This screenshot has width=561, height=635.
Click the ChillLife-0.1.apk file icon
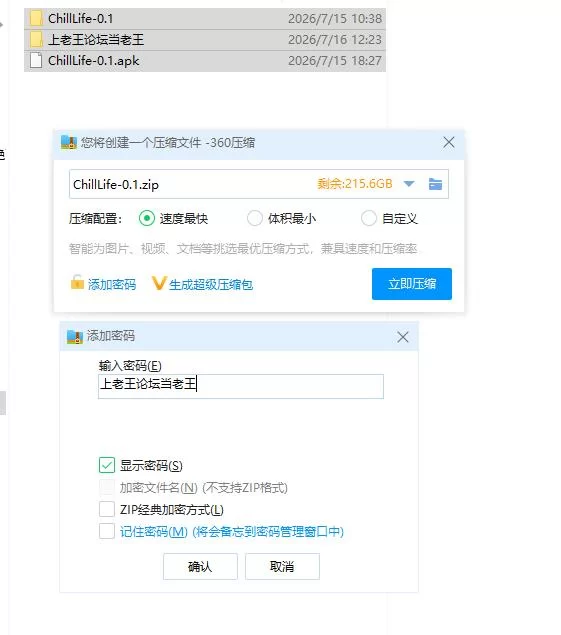pos(36,60)
